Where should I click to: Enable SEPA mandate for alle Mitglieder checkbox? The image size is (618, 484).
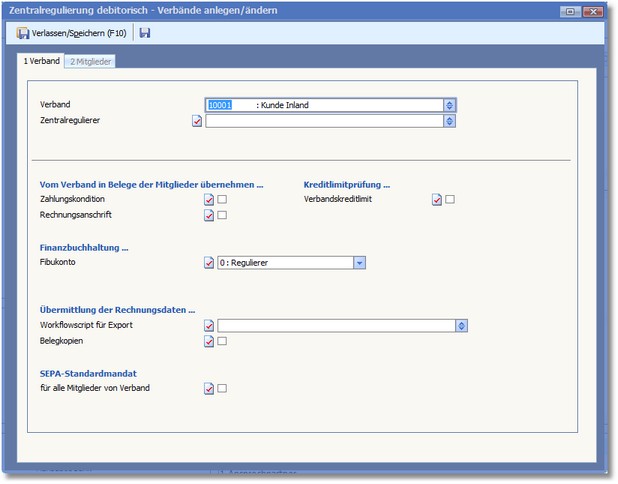(x=222, y=389)
